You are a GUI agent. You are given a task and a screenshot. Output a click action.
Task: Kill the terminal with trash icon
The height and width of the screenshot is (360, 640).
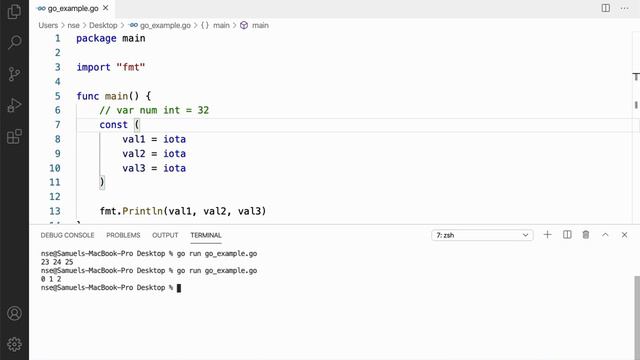586,235
